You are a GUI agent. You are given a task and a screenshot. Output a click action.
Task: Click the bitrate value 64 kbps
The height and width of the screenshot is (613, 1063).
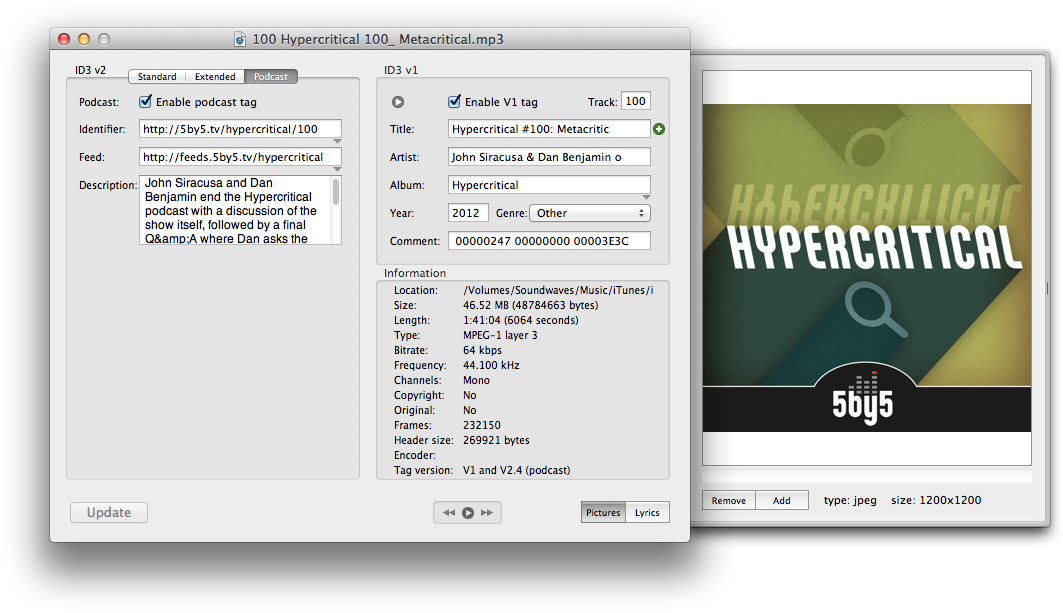pyautogui.click(x=483, y=350)
